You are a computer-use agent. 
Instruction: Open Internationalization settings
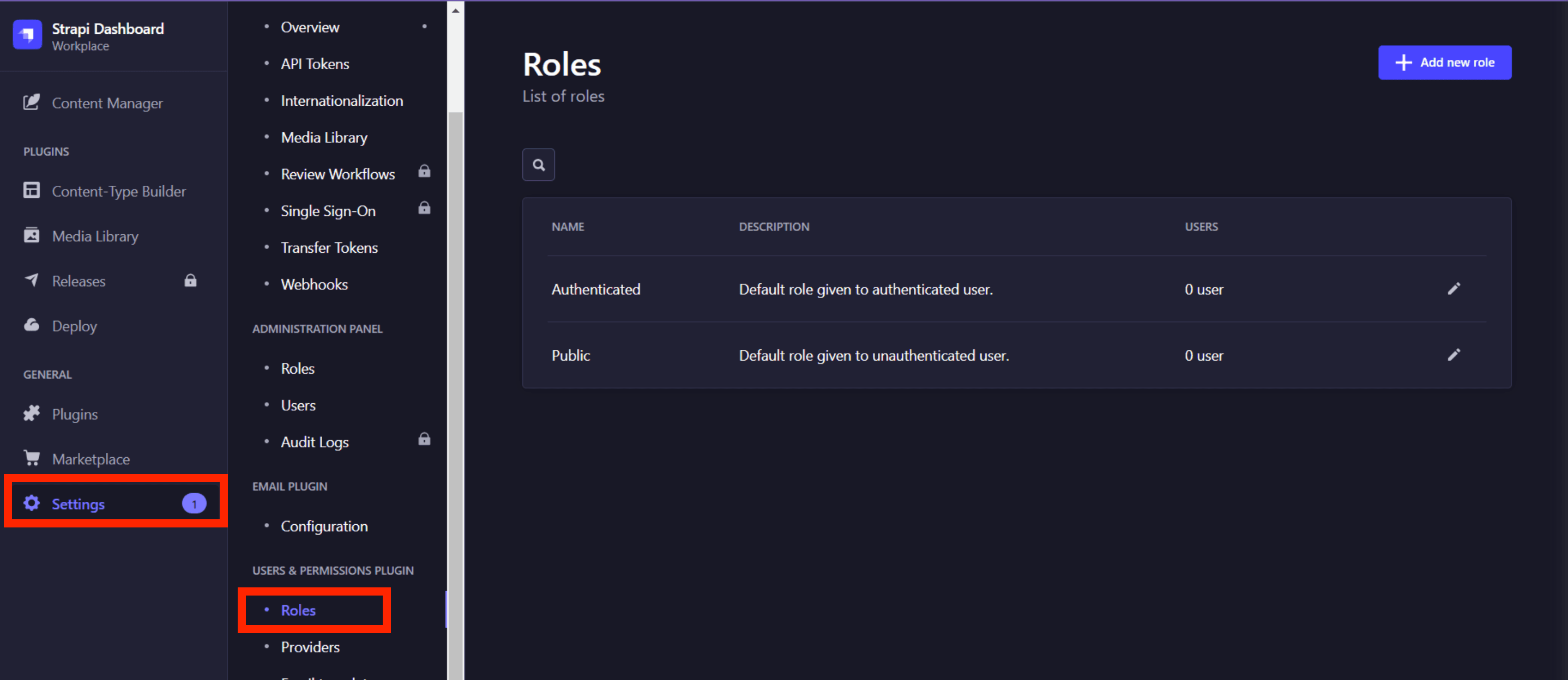point(341,101)
